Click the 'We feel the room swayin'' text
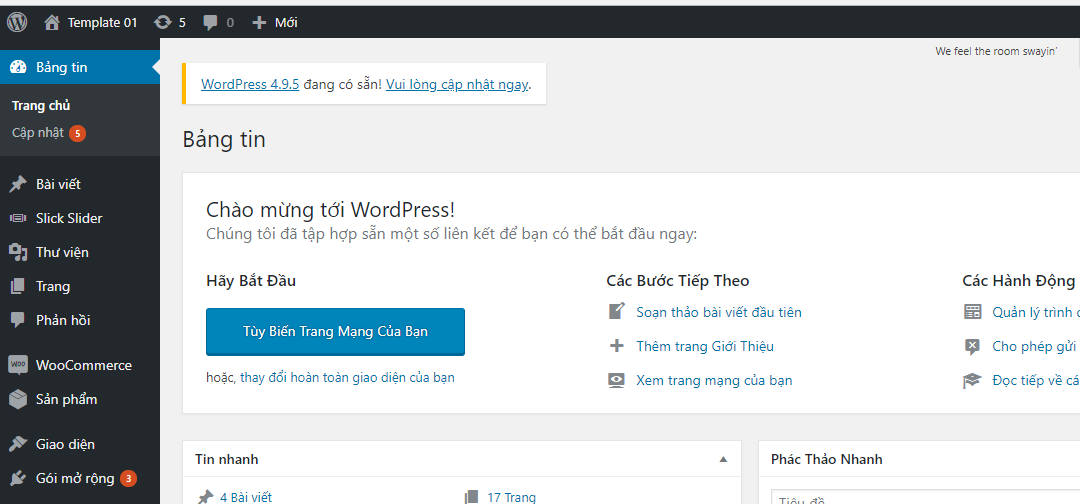The width and height of the screenshot is (1080, 504). 996,51
